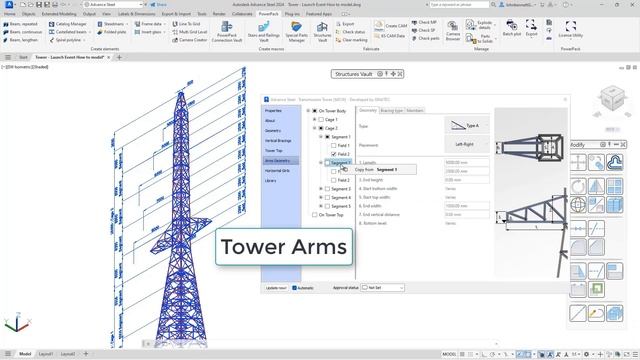Check the Cage 1 checkbox
Viewport: 640px width, 360px height.
pos(321,120)
